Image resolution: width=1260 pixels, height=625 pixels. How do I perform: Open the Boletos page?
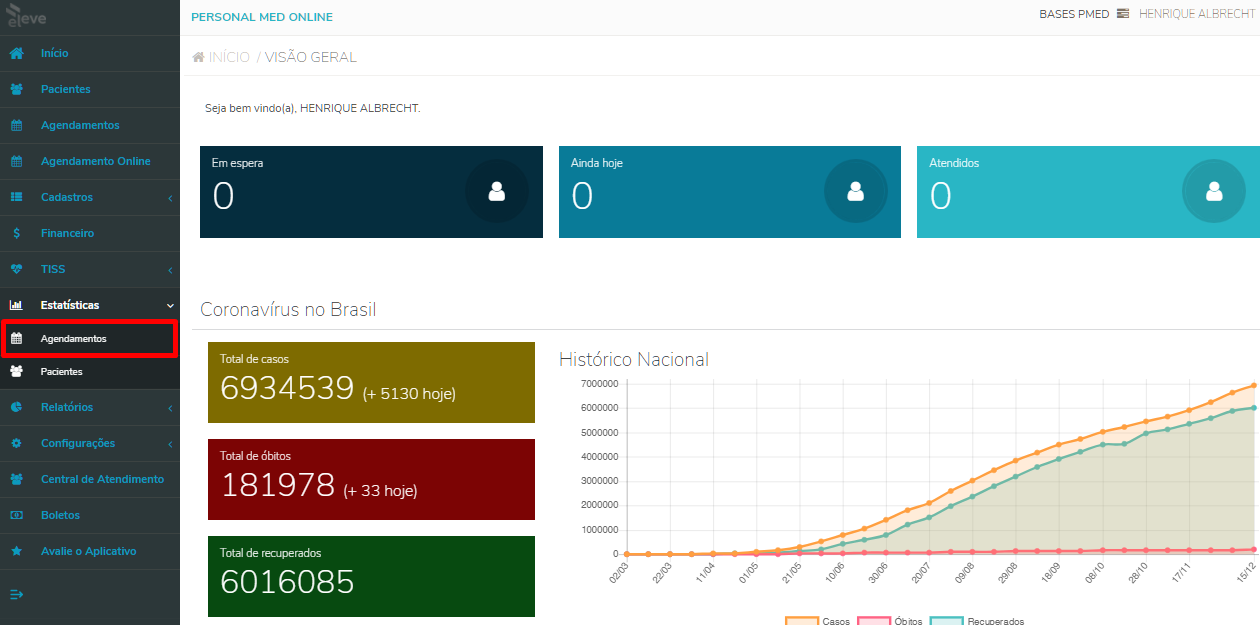pos(90,515)
